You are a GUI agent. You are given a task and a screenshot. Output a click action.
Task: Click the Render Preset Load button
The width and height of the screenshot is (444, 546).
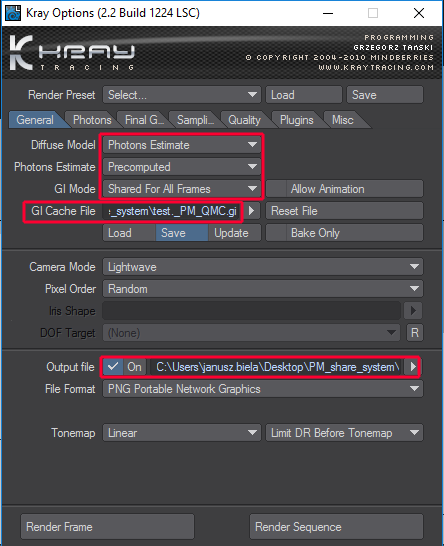point(304,95)
